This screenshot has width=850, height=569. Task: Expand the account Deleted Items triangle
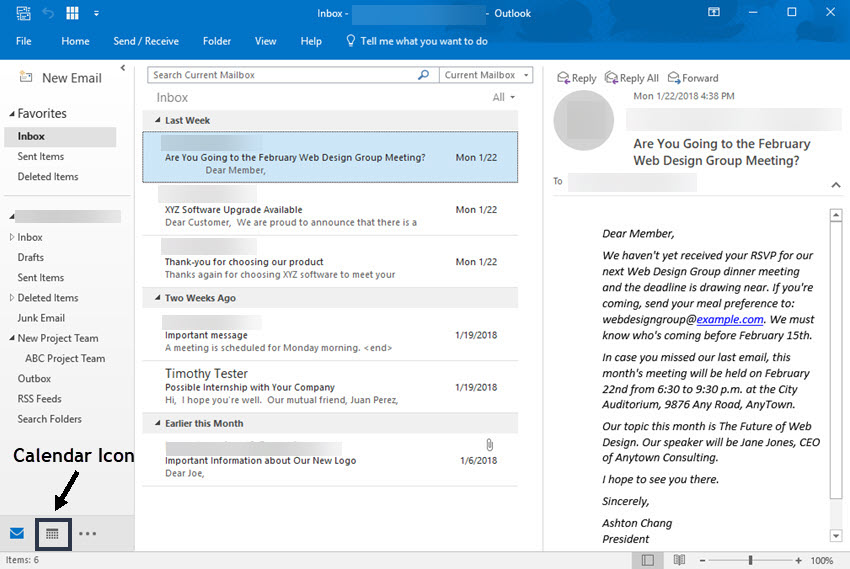[12, 298]
